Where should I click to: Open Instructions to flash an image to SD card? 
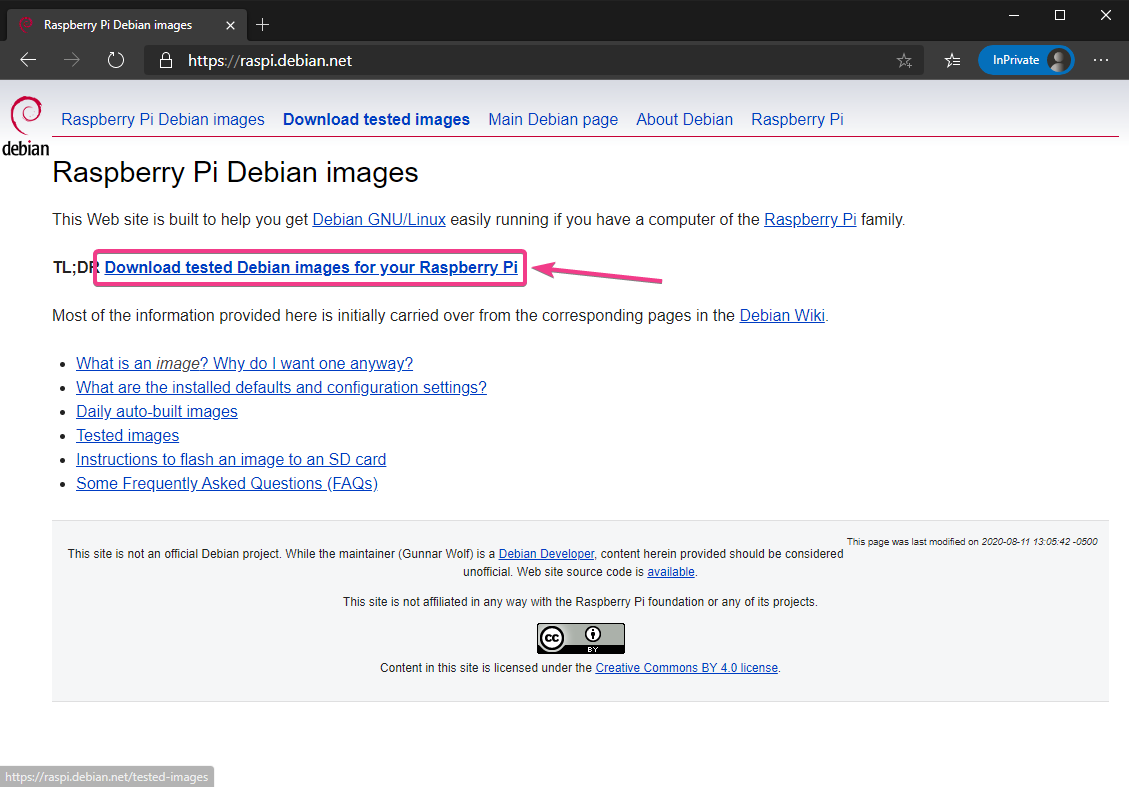[x=231, y=460]
